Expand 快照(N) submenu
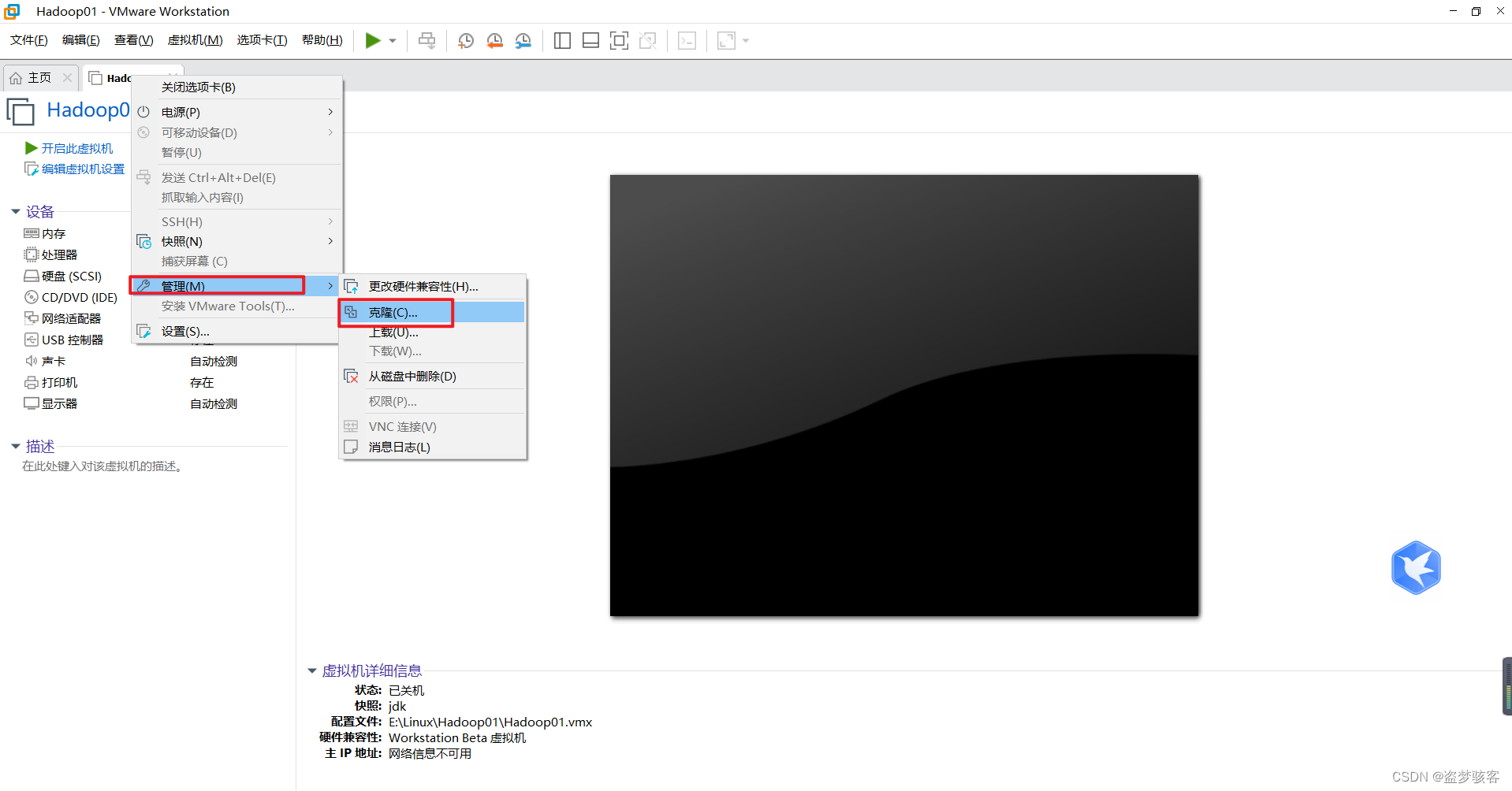 pyautogui.click(x=236, y=241)
